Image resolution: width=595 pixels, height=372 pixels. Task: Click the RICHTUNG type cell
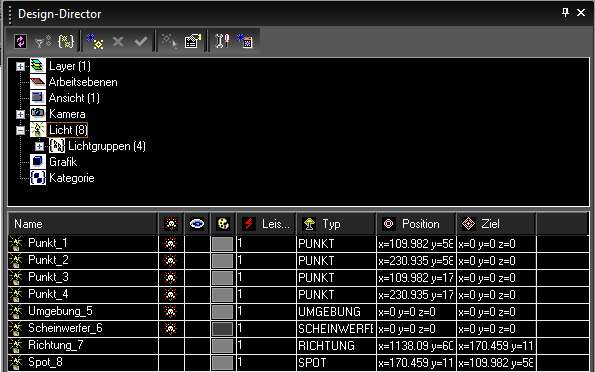[x=336, y=345]
